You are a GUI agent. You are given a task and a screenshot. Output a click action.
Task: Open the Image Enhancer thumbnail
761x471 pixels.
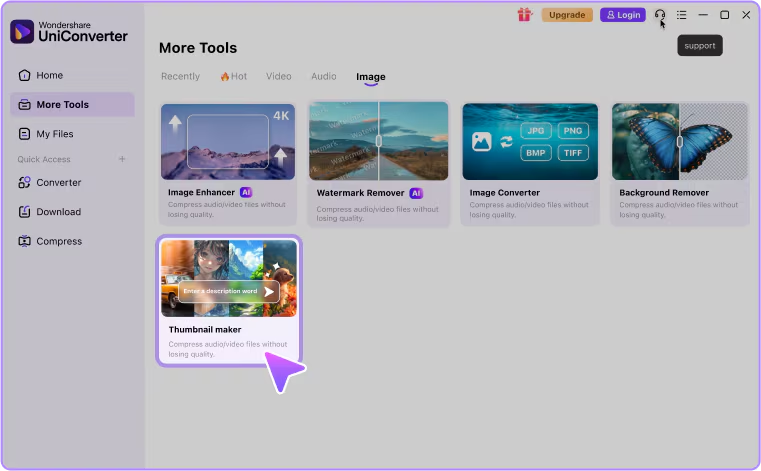(228, 142)
